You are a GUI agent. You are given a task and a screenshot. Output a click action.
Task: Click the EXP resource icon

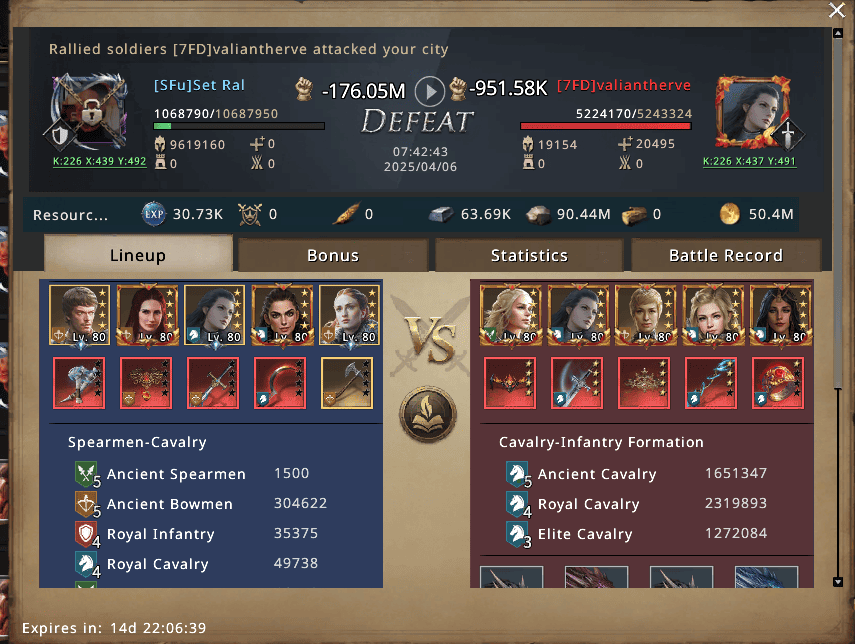pos(154,214)
